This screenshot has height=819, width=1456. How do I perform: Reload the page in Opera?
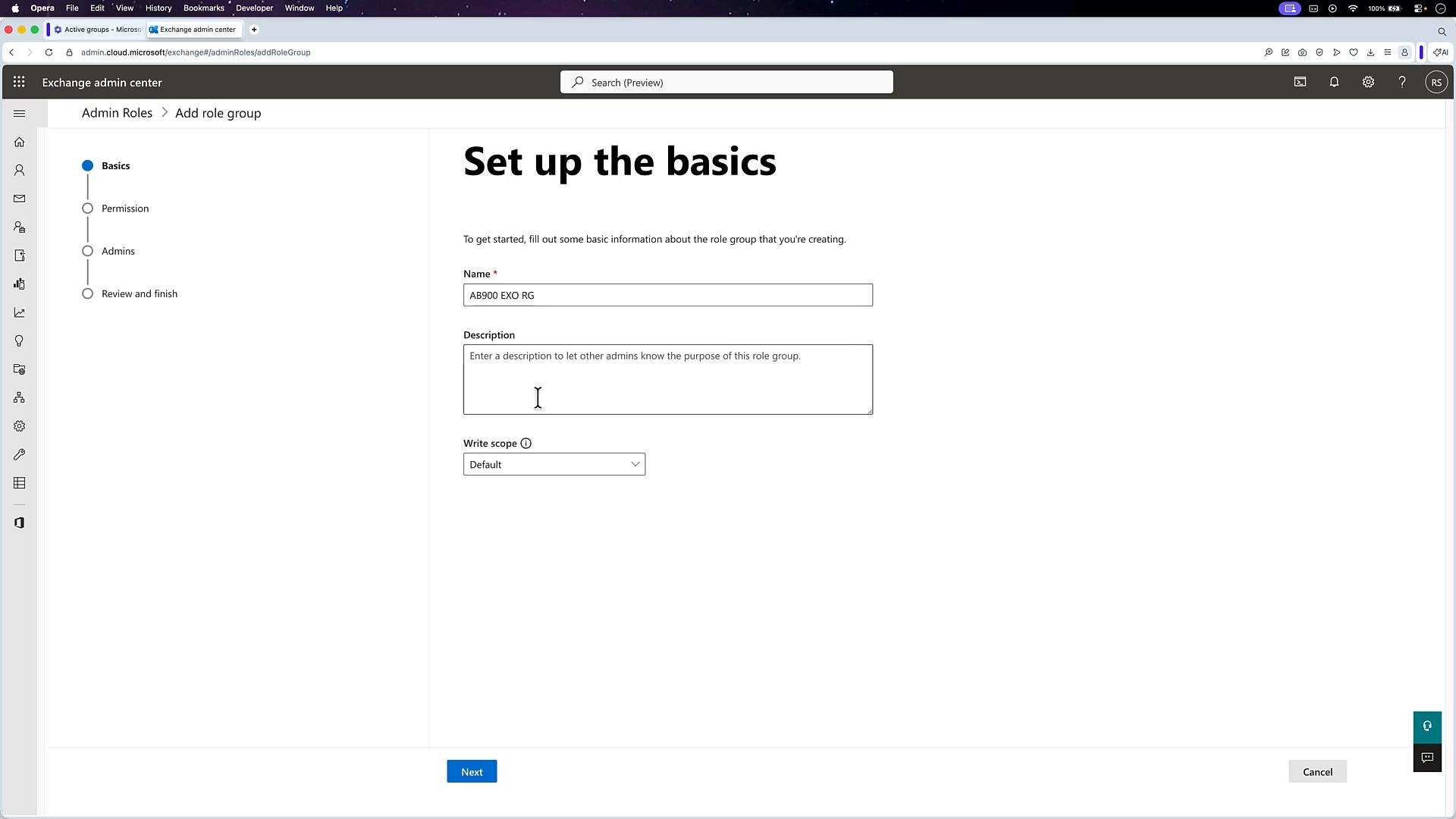[49, 52]
